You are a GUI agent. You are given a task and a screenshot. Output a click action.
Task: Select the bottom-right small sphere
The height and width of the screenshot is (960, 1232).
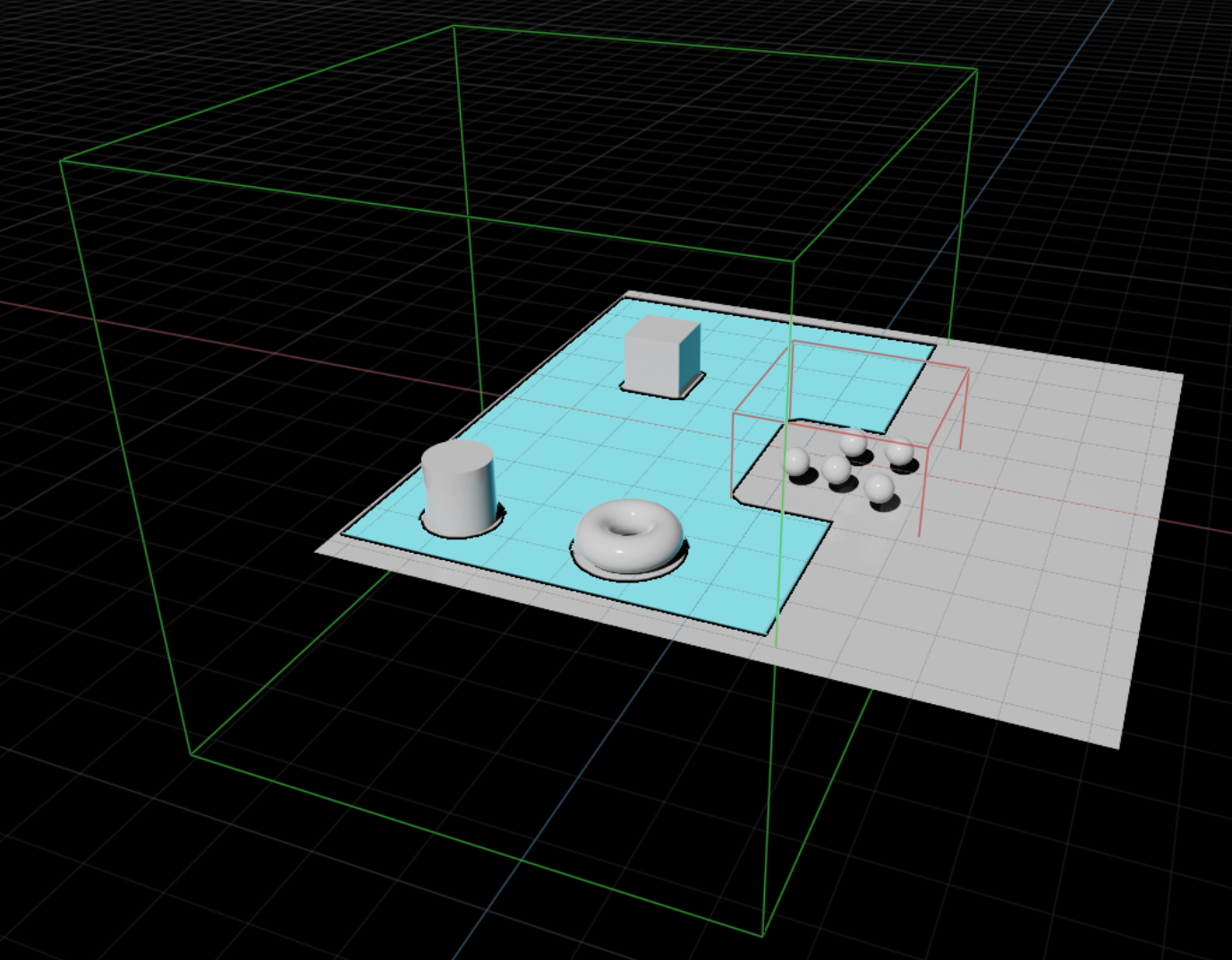[880, 488]
